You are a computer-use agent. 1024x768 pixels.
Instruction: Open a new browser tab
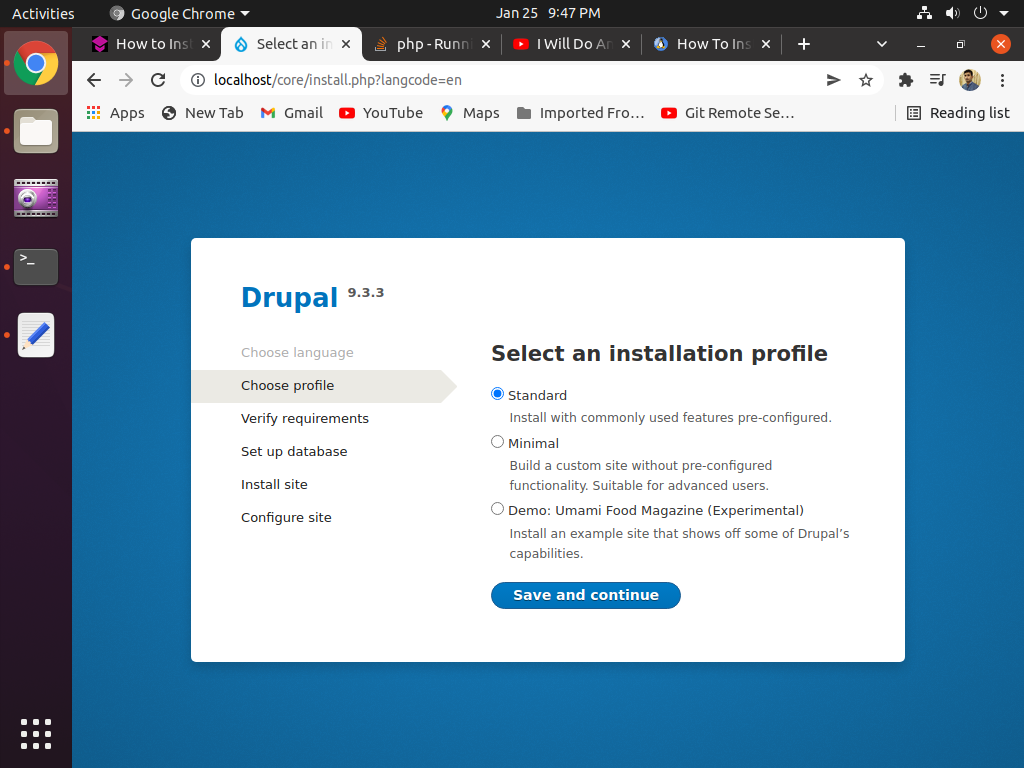pos(804,44)
